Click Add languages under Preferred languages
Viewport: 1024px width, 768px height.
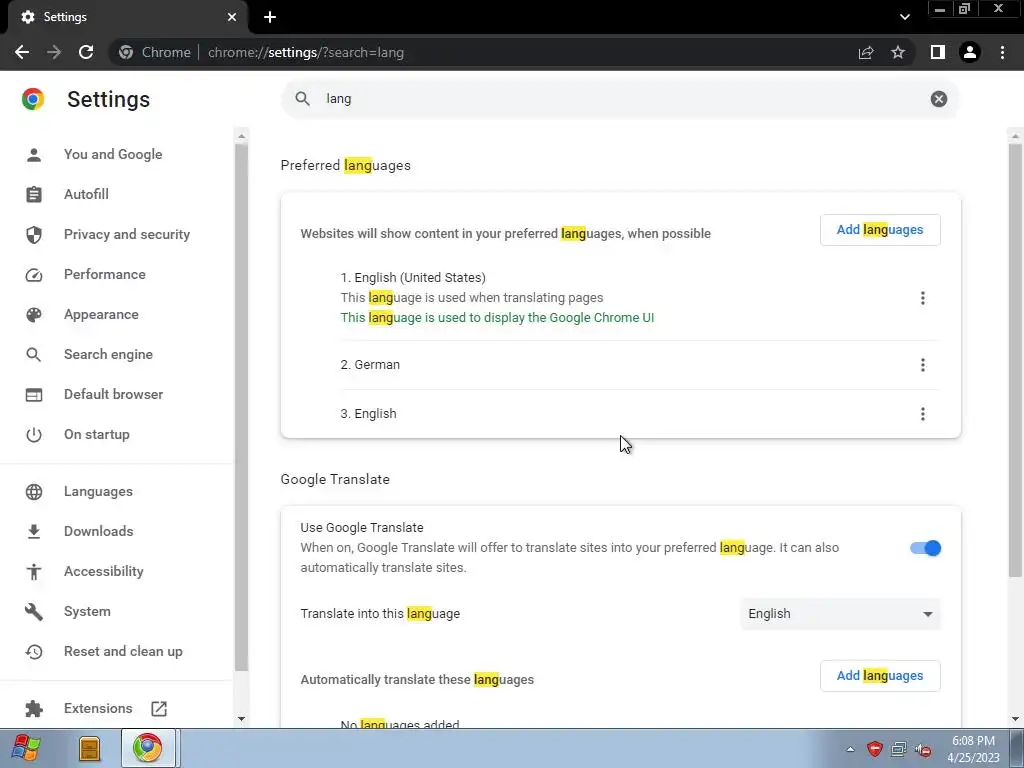(x=880, y=230)
